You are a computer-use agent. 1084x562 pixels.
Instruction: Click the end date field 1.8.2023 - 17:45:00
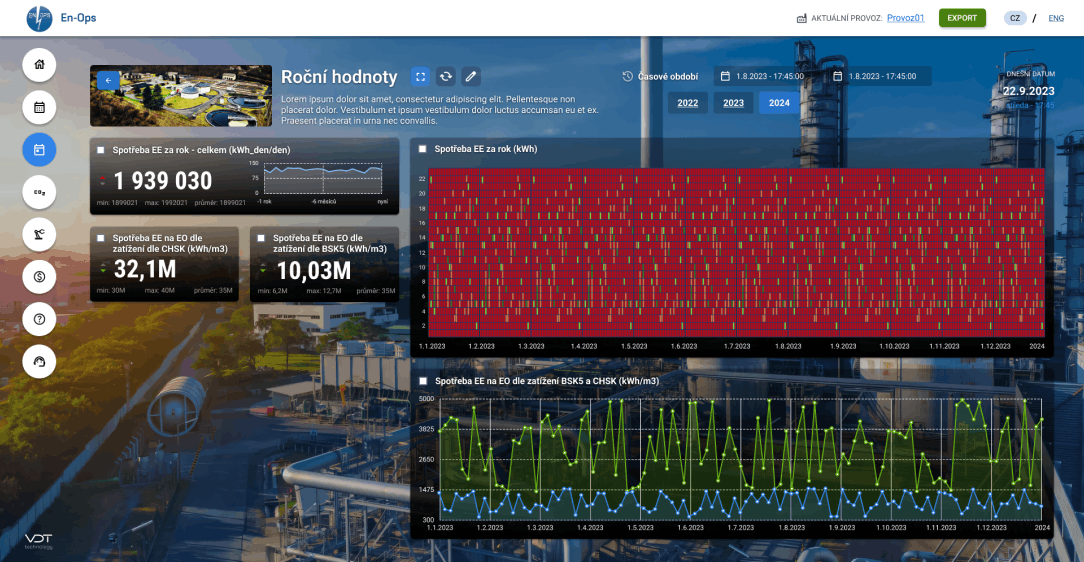point(879,76)
